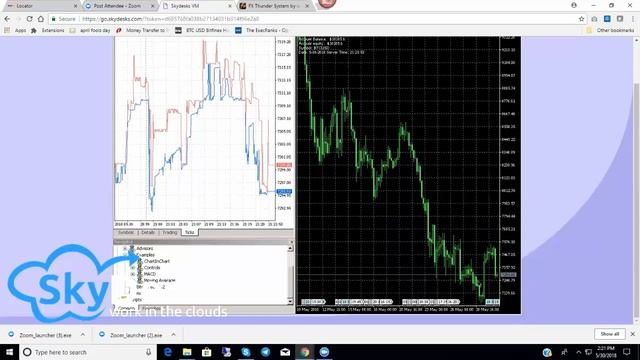The image size is (640, 360).
Task: Click the blue and red tick chart
Action: coord(195,129)
